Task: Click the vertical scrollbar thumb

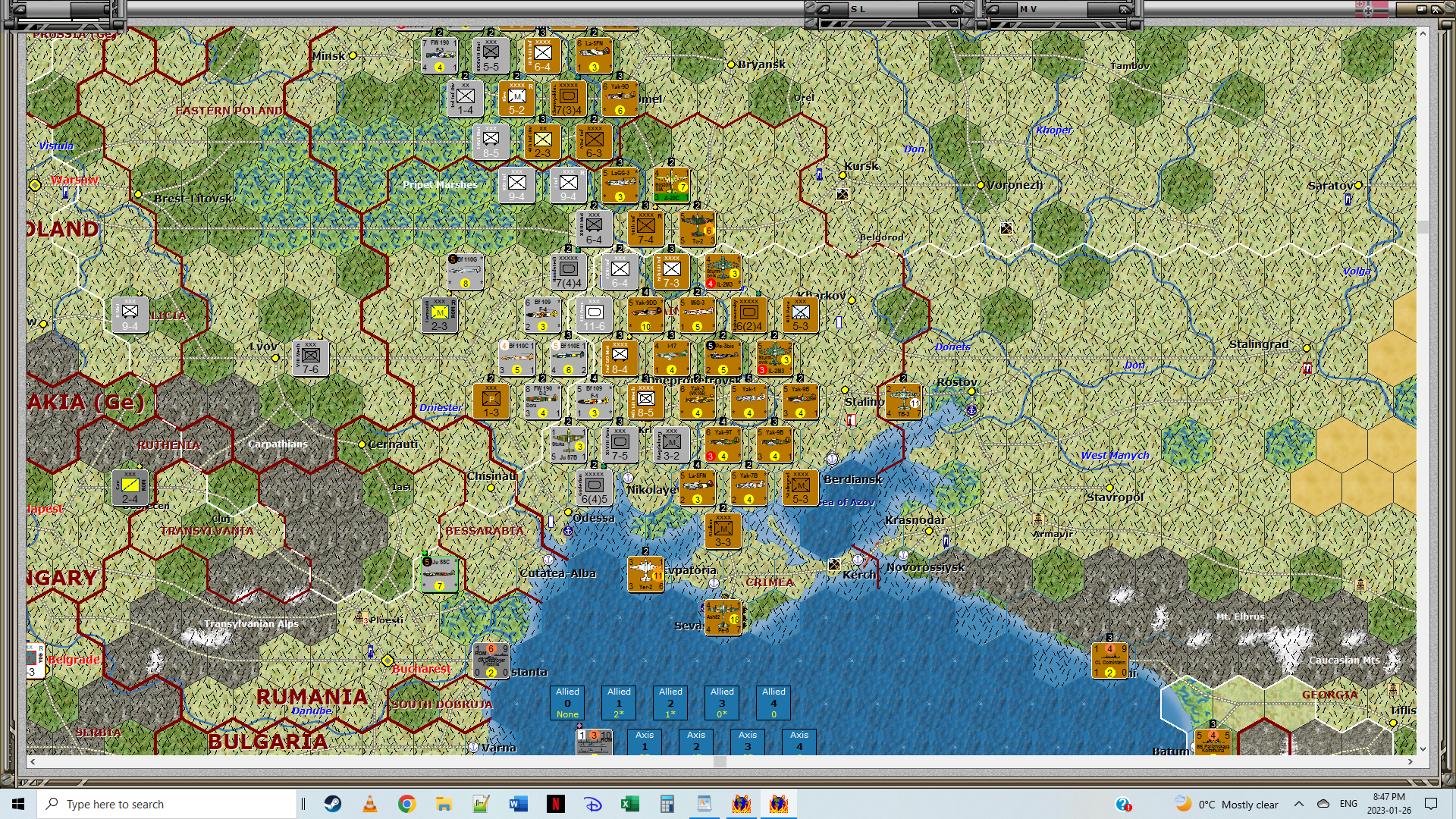Action: pos(1423,227)
